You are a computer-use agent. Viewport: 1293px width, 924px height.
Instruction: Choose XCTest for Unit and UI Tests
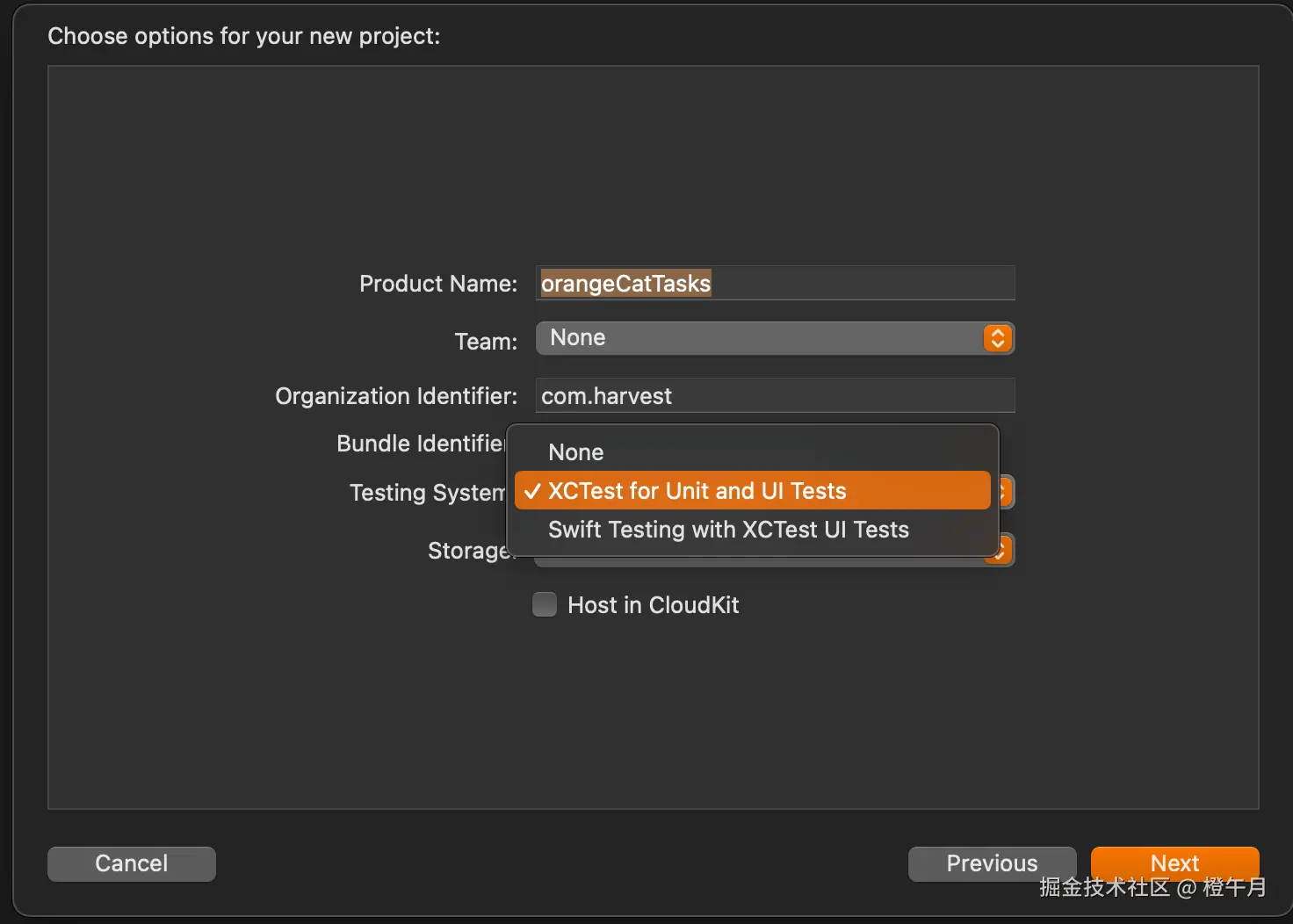tap(697, 491)
